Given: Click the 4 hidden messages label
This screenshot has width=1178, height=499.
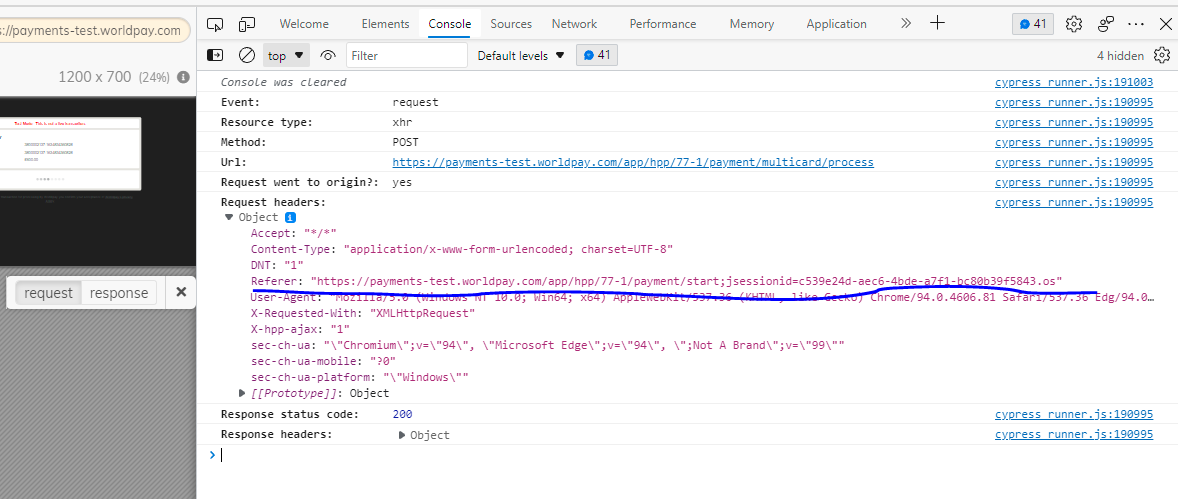Looking at the screenshot, I should click(1120, 56).
